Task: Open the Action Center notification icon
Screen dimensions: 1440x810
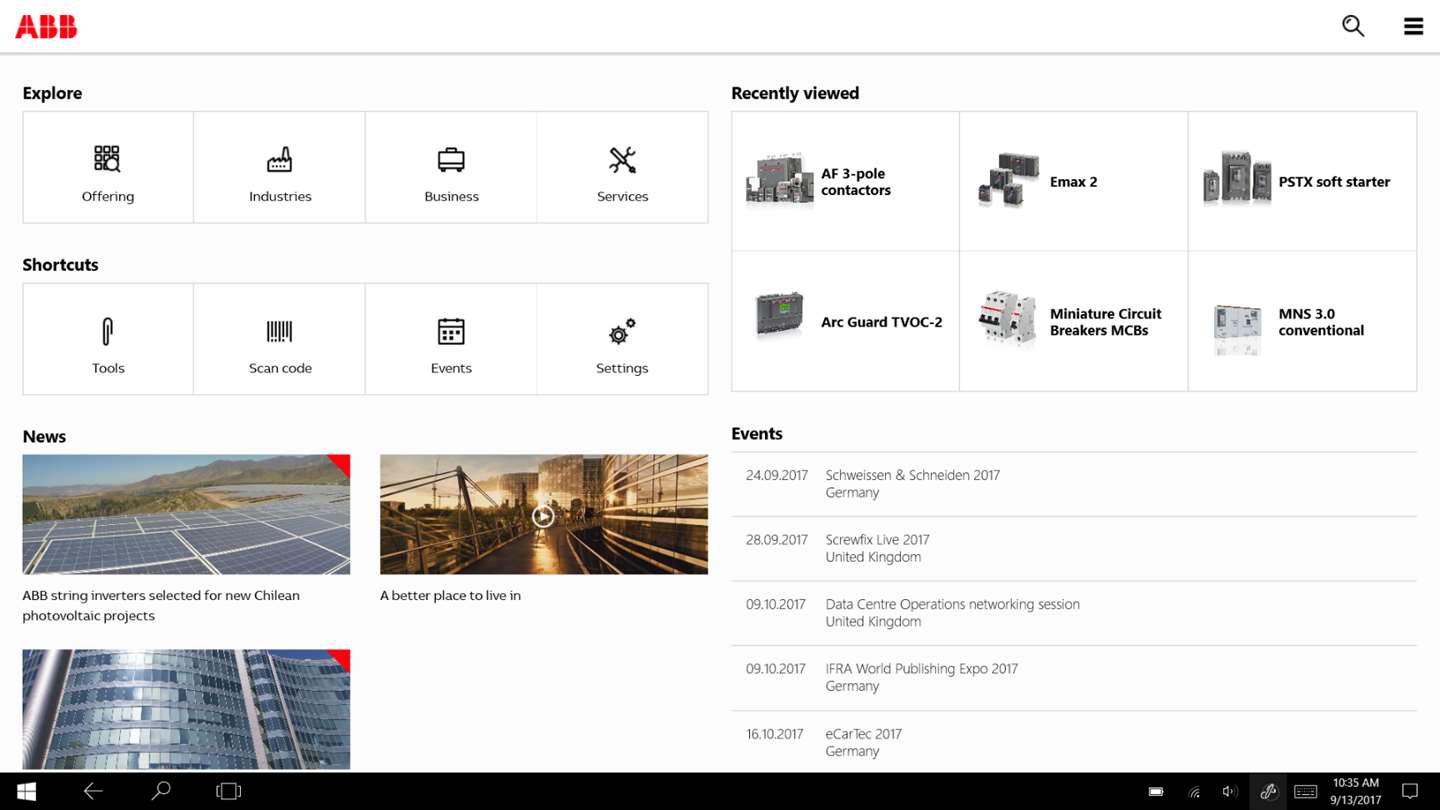Action: (x=1410, y=792)
